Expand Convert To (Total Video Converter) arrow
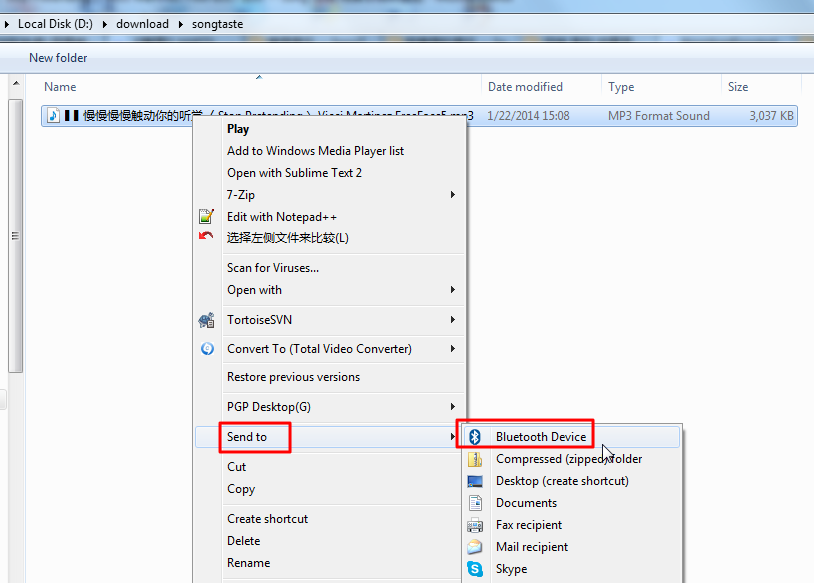The height and width of the screenshot is (583, 814). click(453, 349)
